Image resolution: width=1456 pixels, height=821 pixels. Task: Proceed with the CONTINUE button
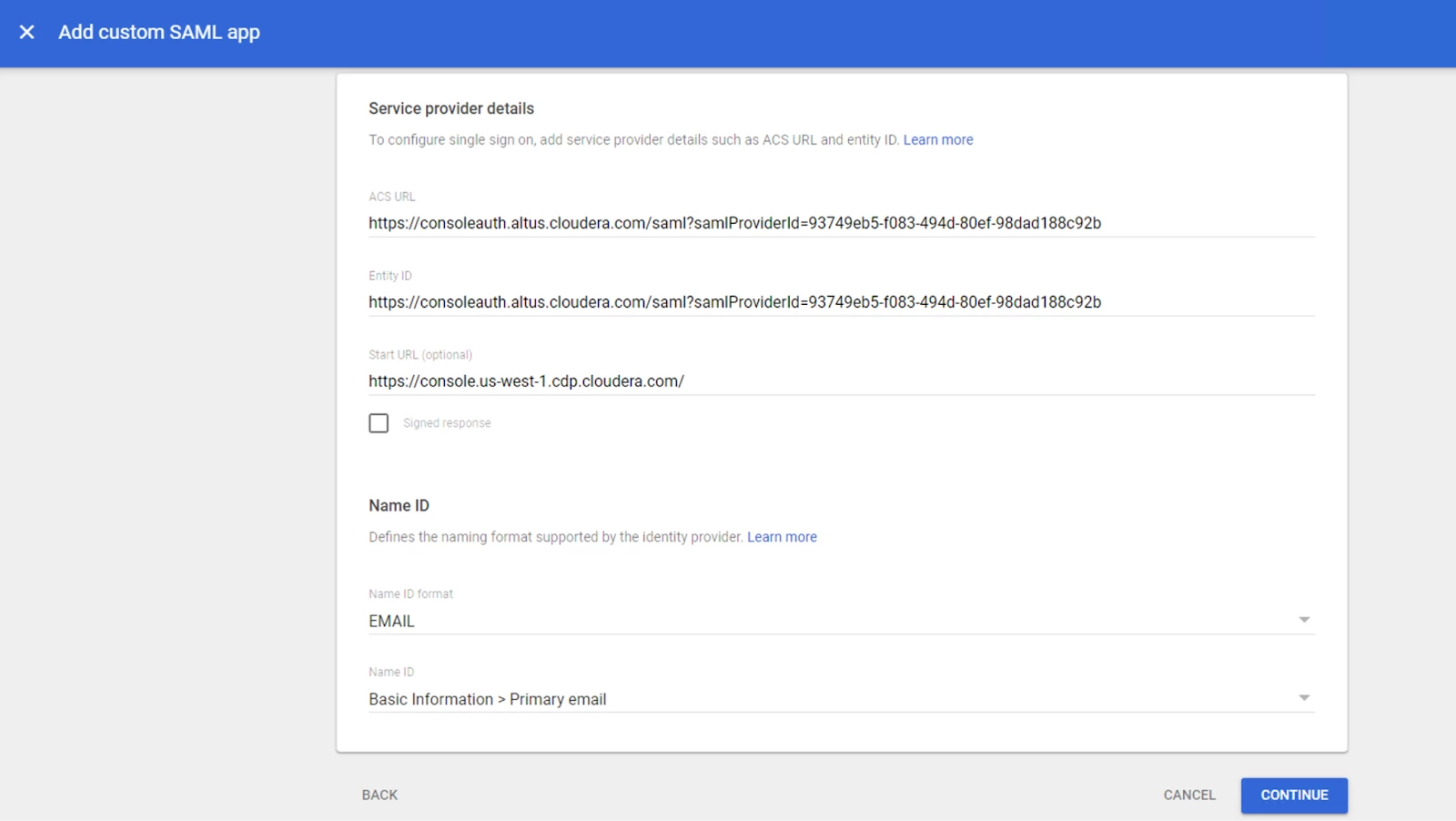(1294, 795)
